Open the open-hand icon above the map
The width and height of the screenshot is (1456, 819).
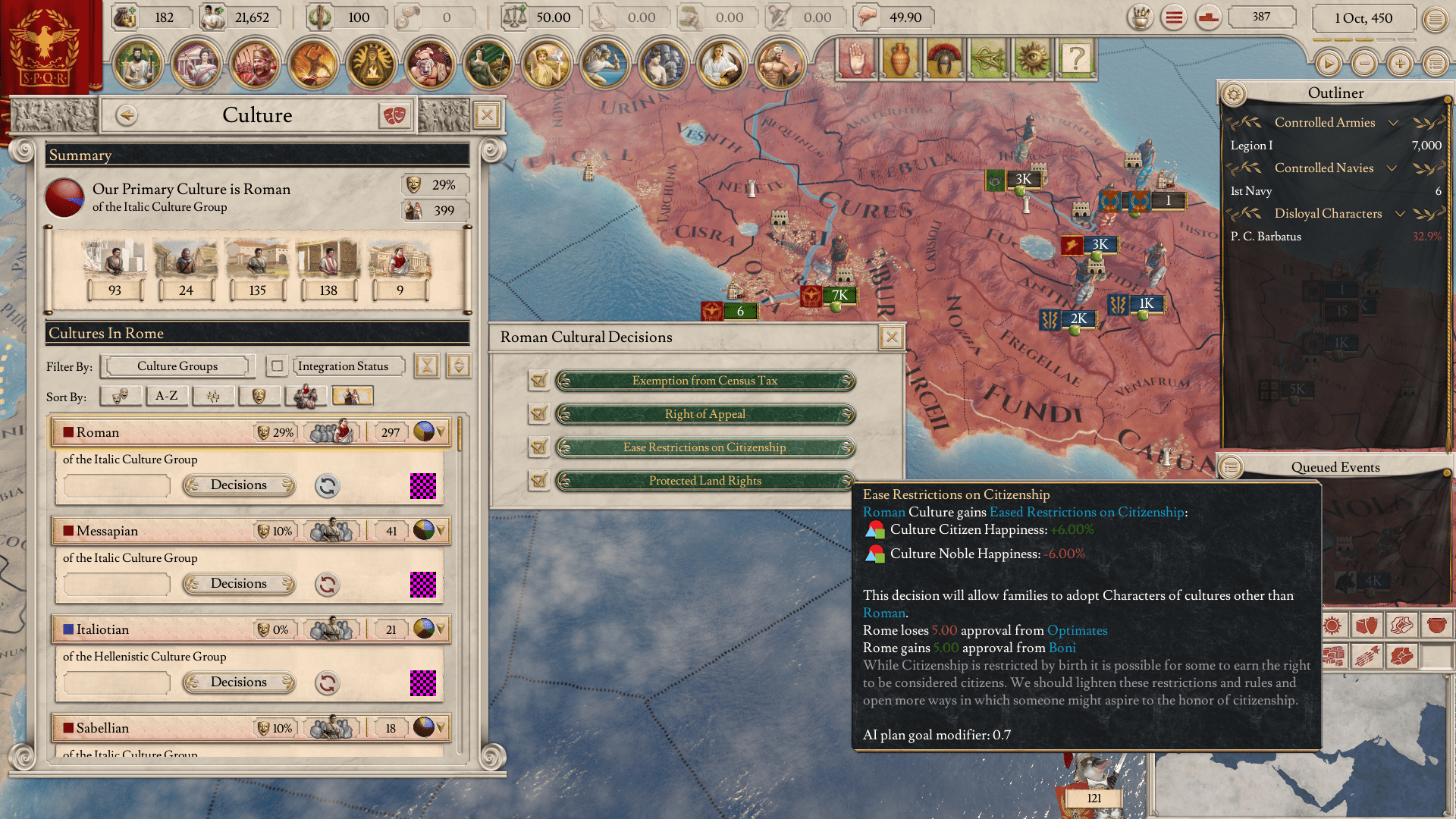pos(856,58)
